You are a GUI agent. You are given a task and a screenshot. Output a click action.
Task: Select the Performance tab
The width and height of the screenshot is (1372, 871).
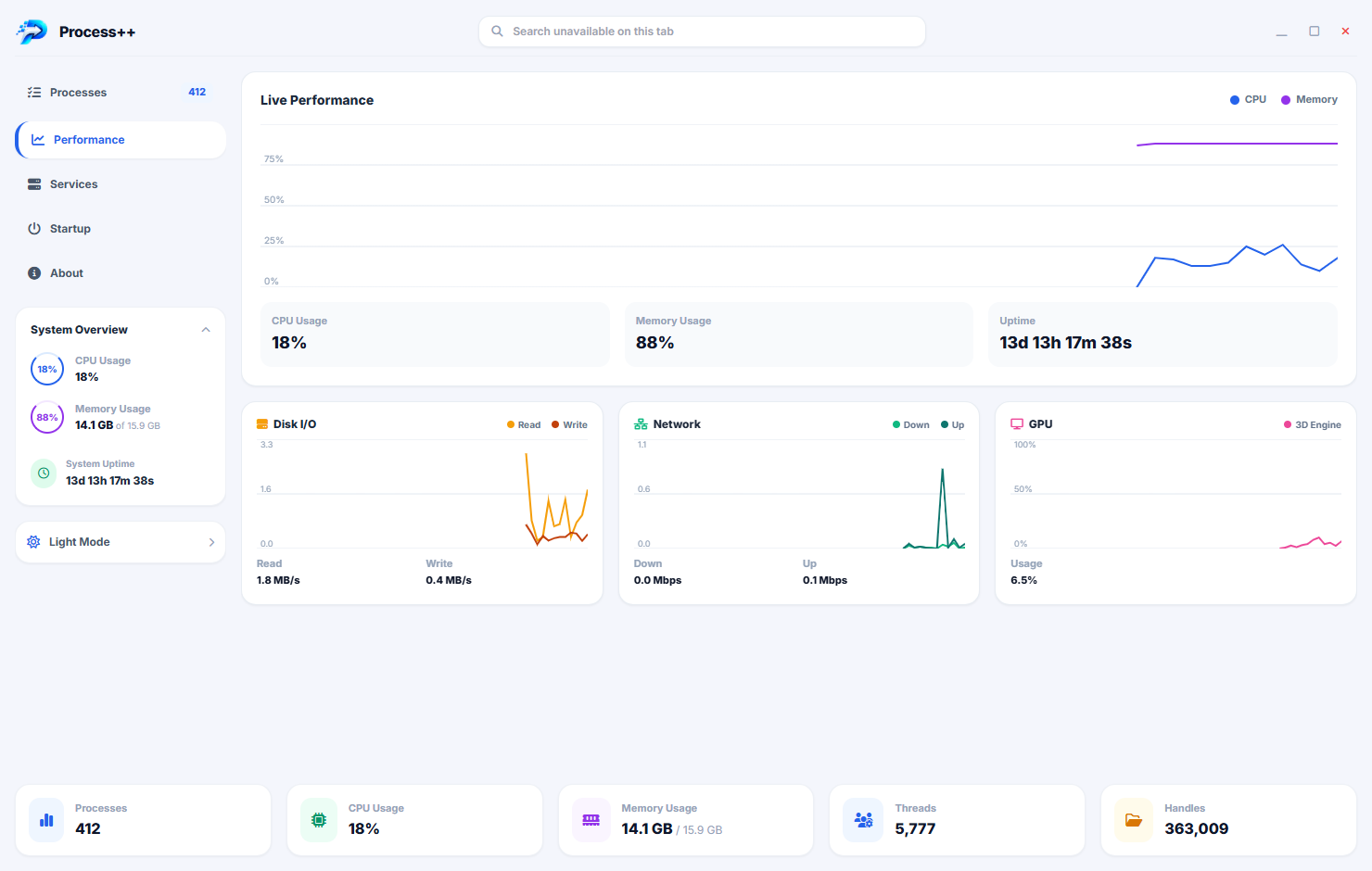pos(121,140)
